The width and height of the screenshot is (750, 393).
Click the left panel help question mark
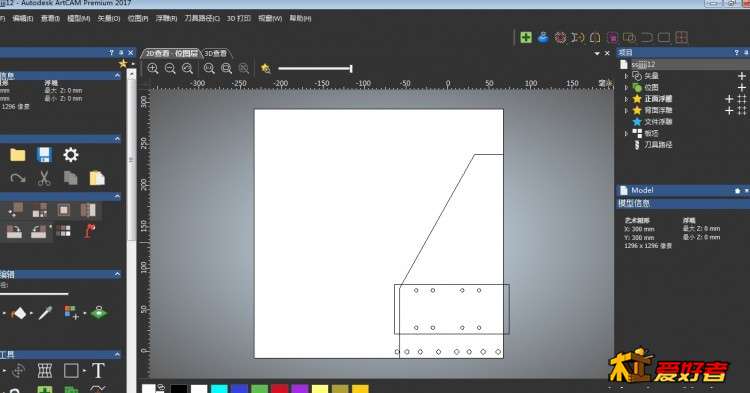[x=111, y=53]
